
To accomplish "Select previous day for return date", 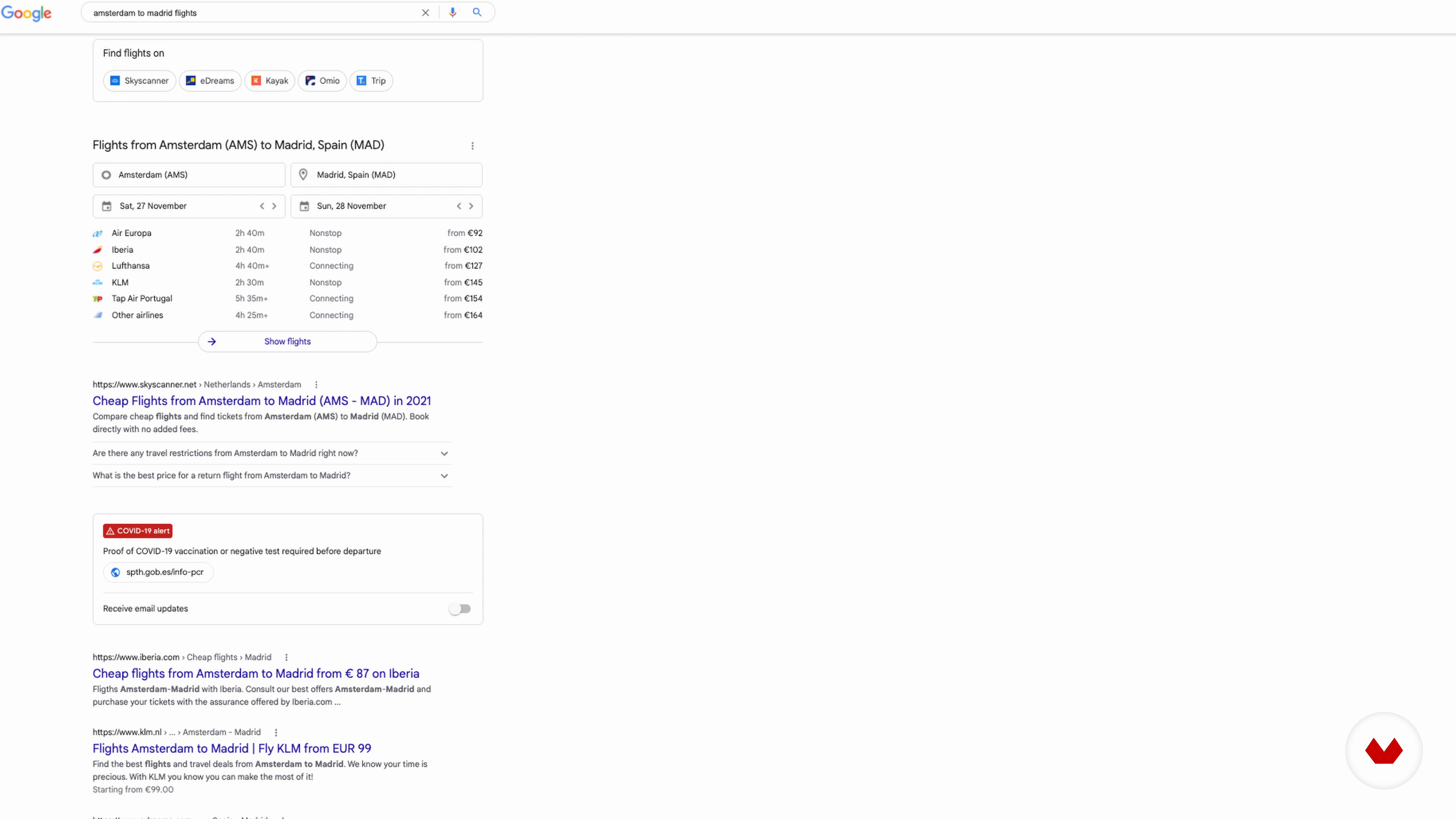I will pos(459,206).
